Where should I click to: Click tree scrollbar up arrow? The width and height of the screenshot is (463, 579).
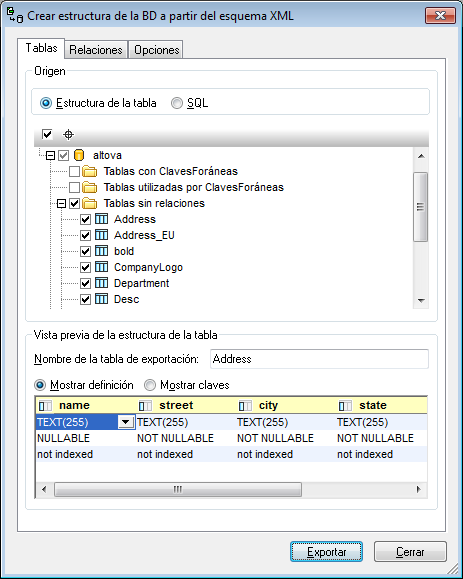click(421, 156)
